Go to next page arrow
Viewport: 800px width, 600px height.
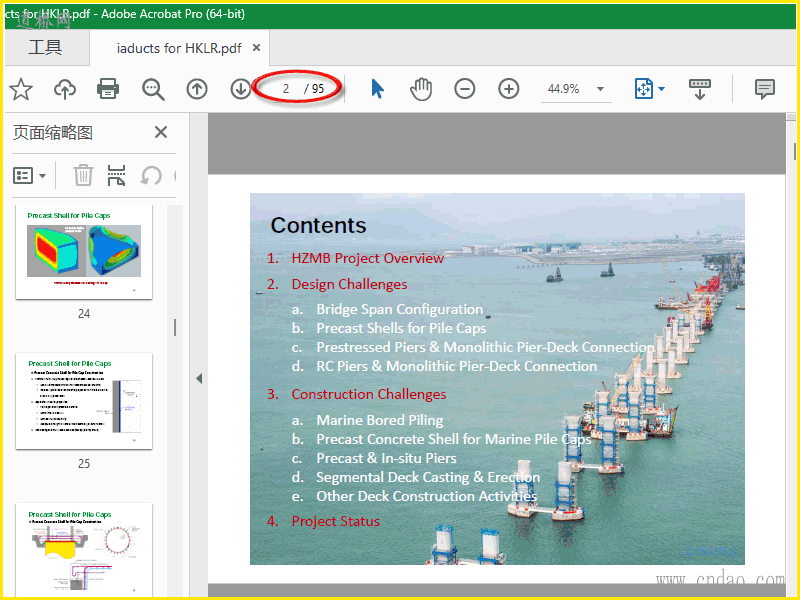tap(241, 89)
